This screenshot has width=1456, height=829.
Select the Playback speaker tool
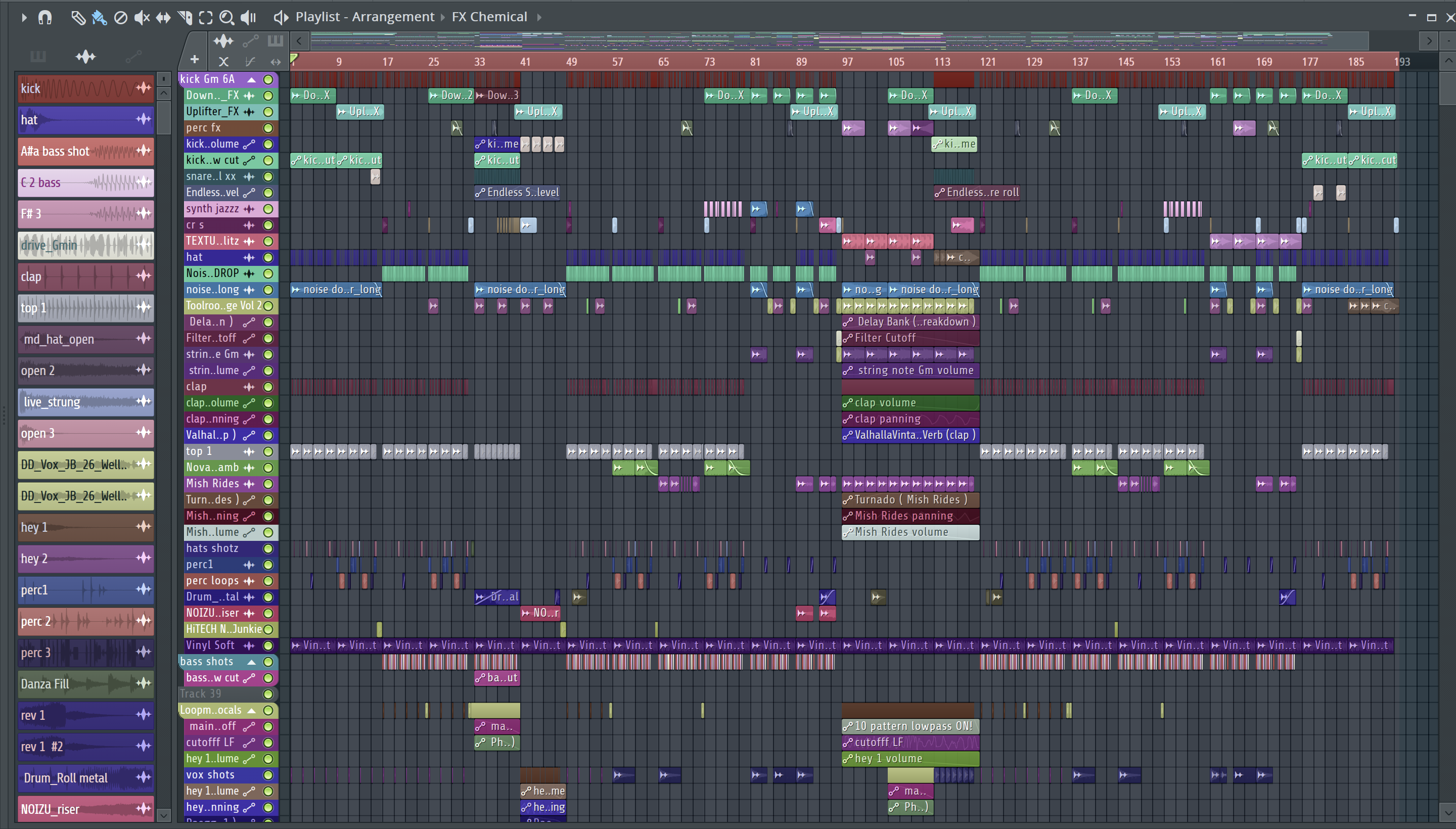[x=248, y=17]
